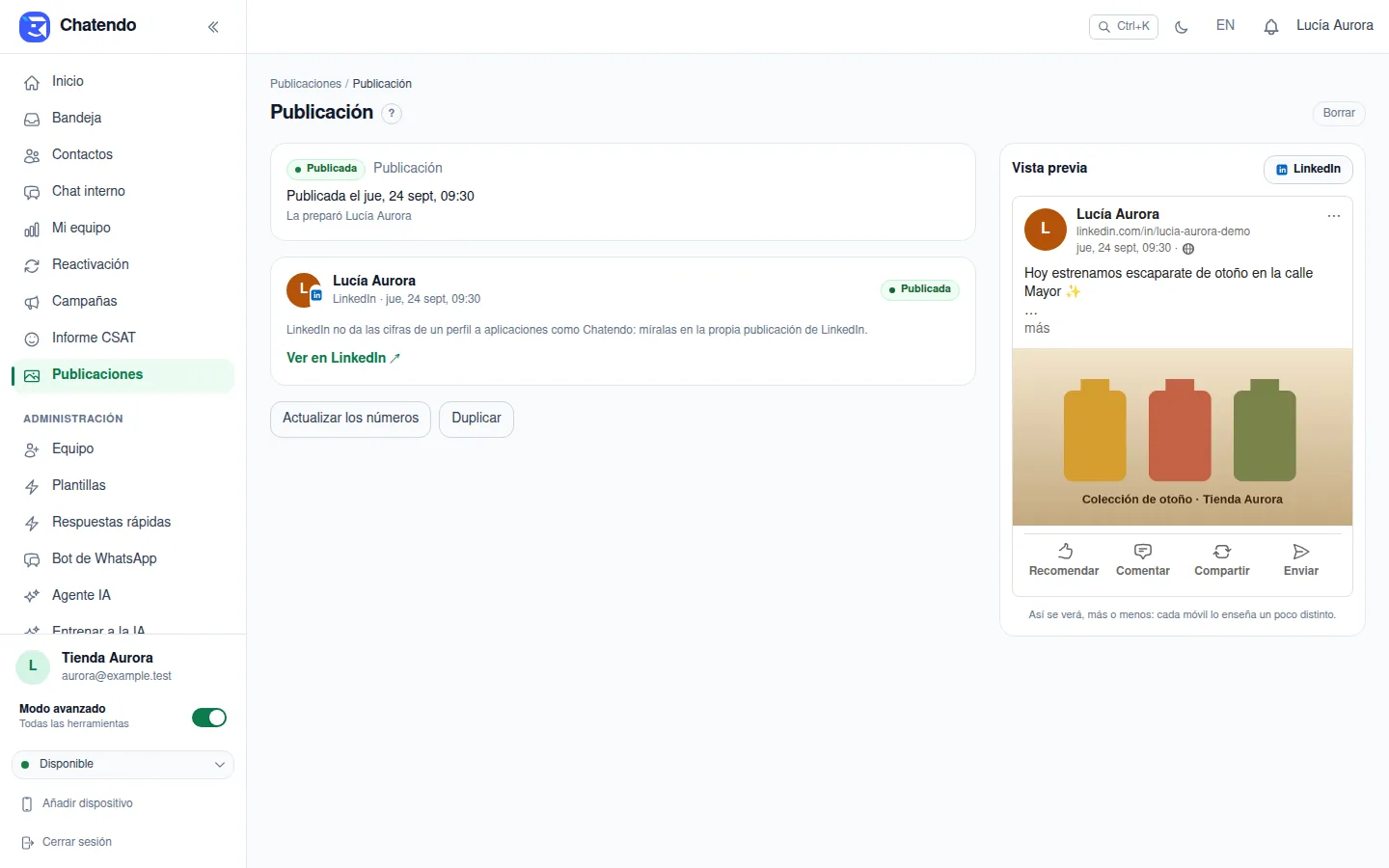The width and height of the screenshot is (1389, 868).
Task: Click the three-dots menu in LinkedIn preview
Action: [x=1334, y=216]
